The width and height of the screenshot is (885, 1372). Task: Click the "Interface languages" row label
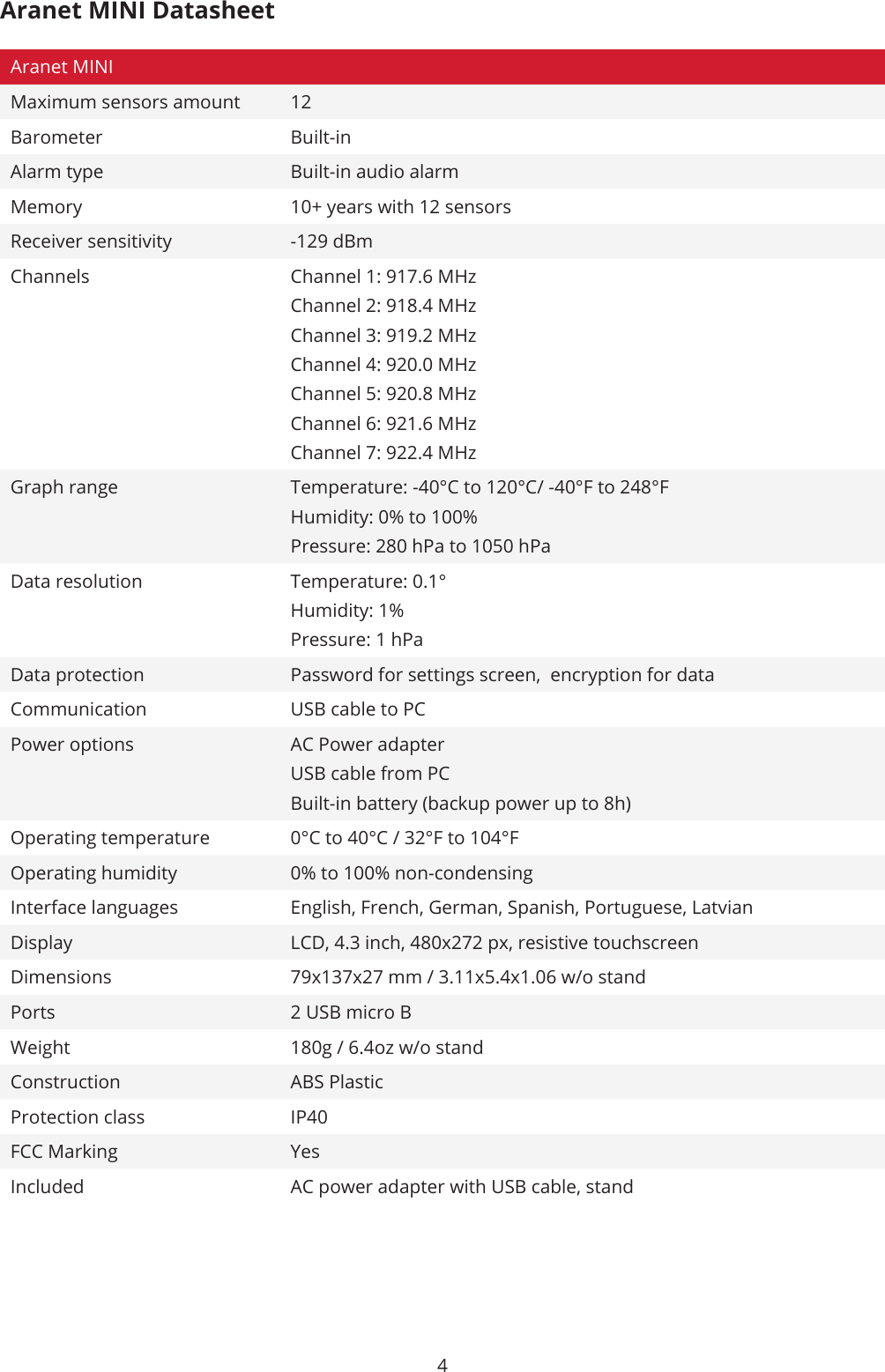[93, 908]
